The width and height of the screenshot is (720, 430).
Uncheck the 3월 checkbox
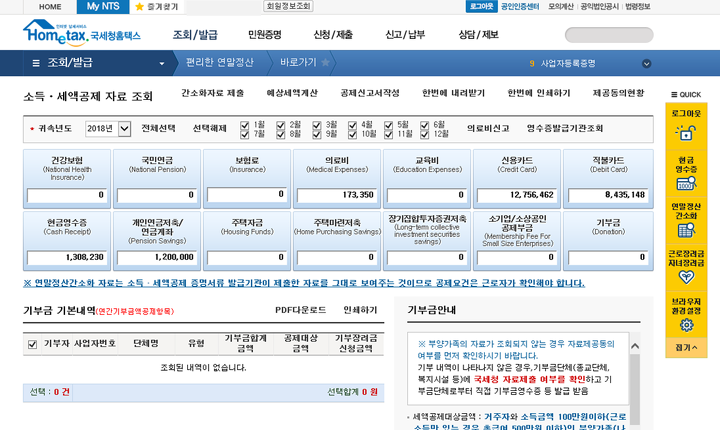[316, 125]
